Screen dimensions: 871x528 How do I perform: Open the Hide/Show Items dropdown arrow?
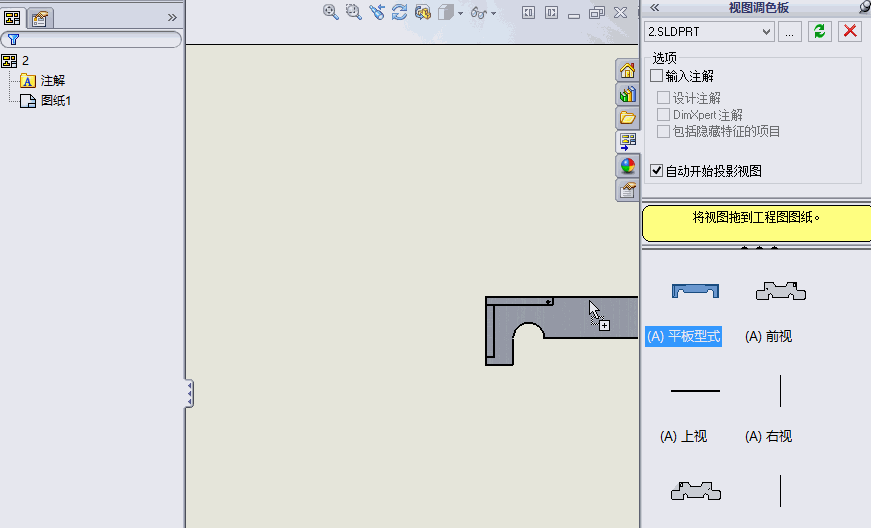coord(493,13)
